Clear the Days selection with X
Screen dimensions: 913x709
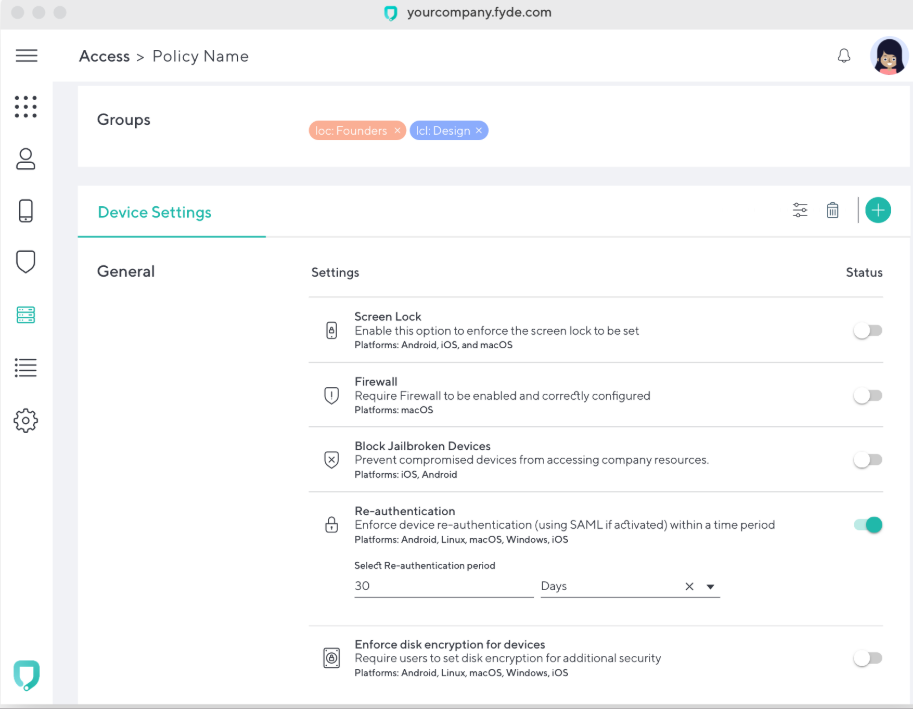tap(689, 587)
